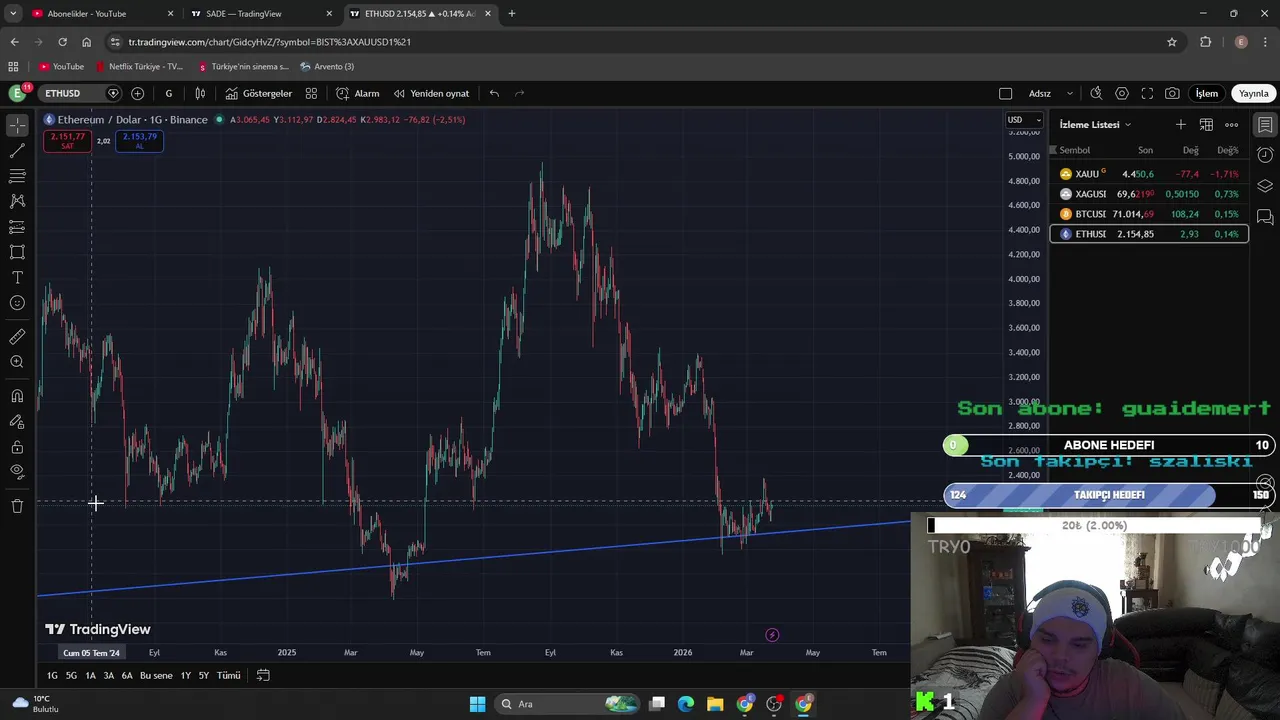Undo the last chart action
The width and height of the screenshot is (1280, 720).
pos(494,93)
